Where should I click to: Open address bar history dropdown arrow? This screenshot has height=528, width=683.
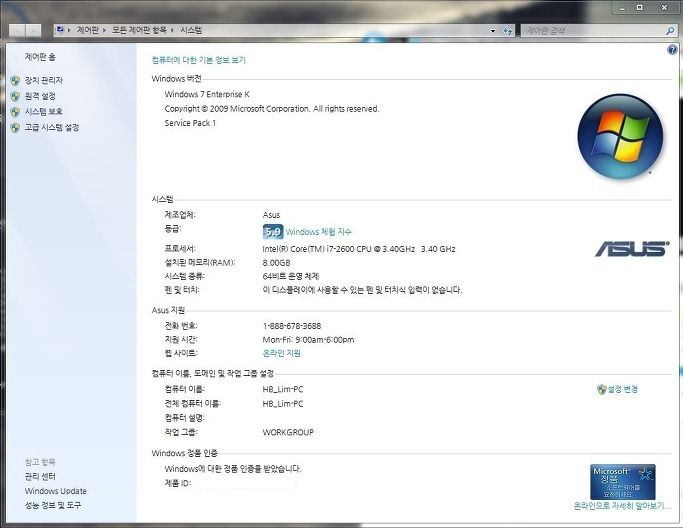click(x=493, y=30)
